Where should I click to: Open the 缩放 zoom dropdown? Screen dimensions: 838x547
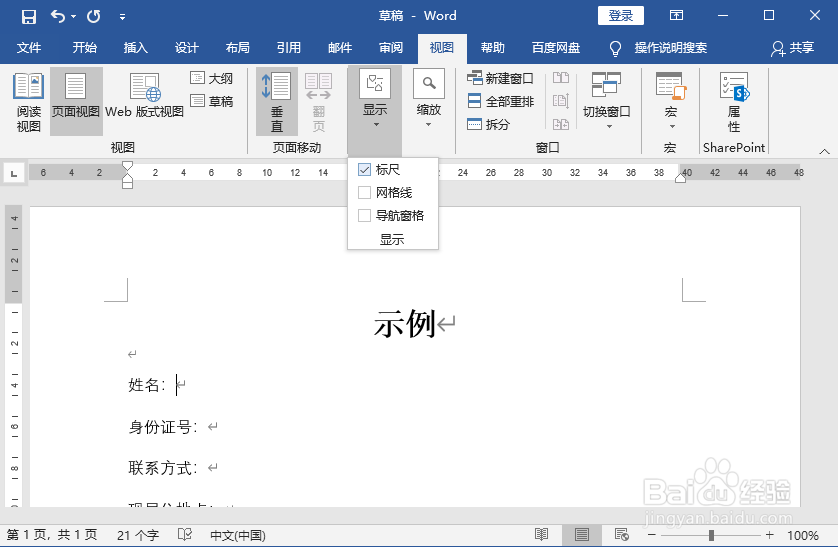(429, 100)
